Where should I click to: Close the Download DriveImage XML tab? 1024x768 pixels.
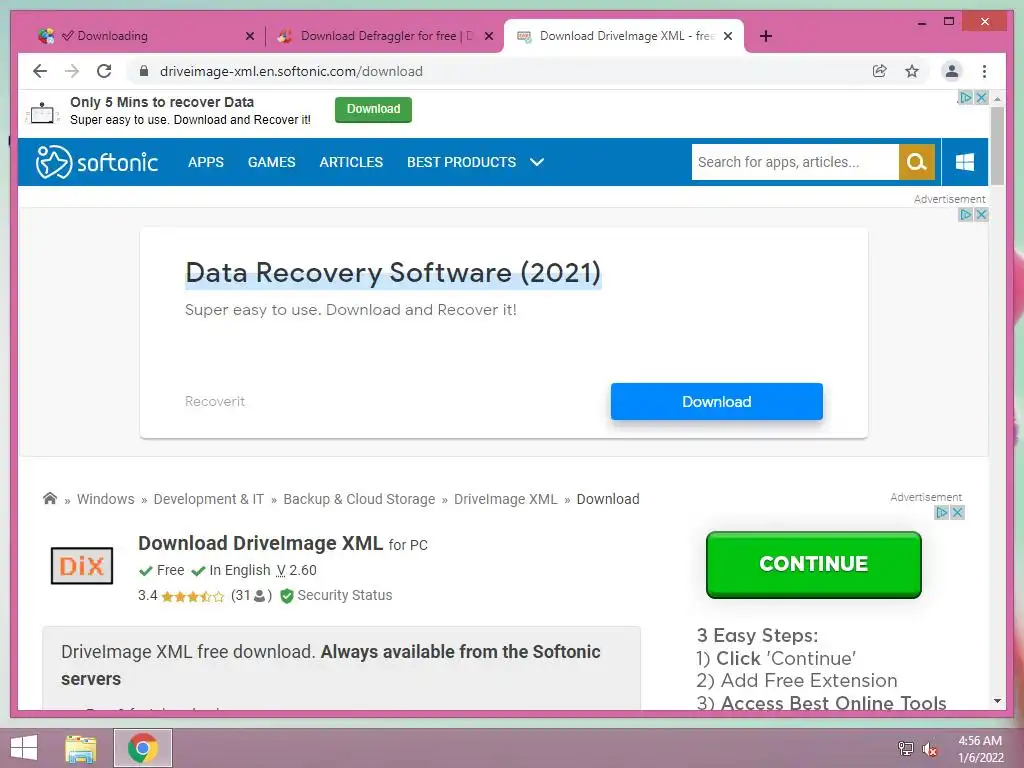[x=728, y=37]
